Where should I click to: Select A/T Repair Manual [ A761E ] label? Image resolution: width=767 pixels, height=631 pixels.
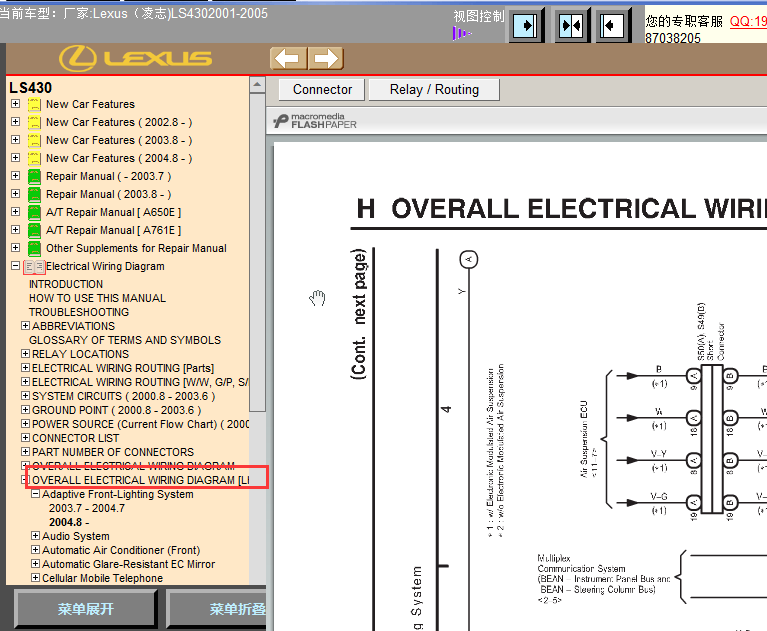coord(113,230)
